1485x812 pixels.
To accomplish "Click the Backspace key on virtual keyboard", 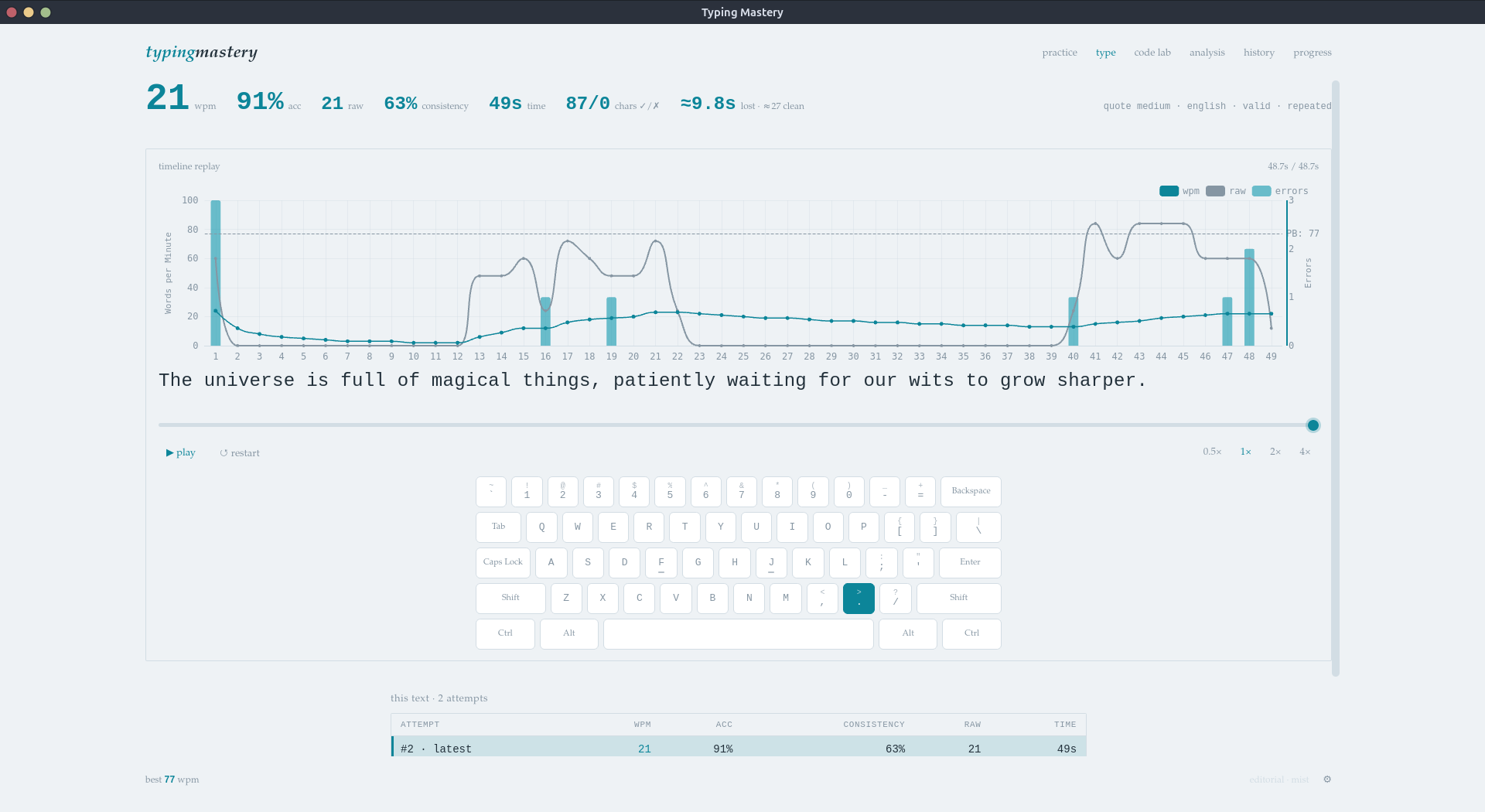I will (971, 492).
